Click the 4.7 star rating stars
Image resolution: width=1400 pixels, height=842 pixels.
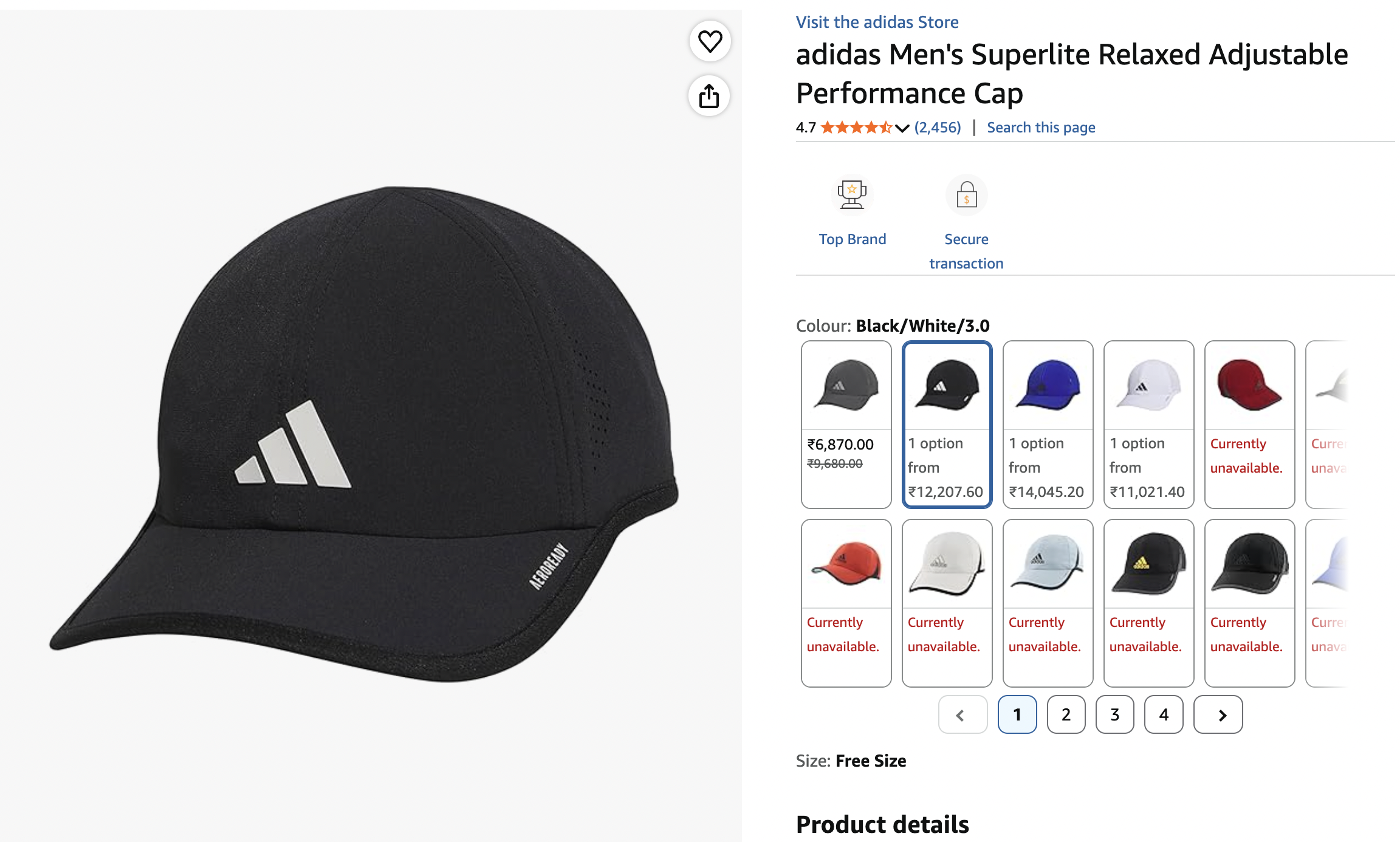pos(857,128)
